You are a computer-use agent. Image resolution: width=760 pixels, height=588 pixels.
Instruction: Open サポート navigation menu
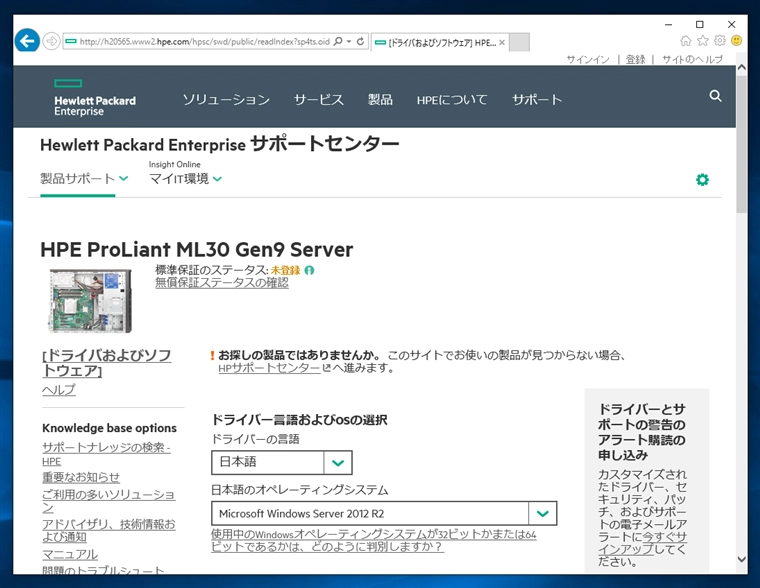point(537,100)
